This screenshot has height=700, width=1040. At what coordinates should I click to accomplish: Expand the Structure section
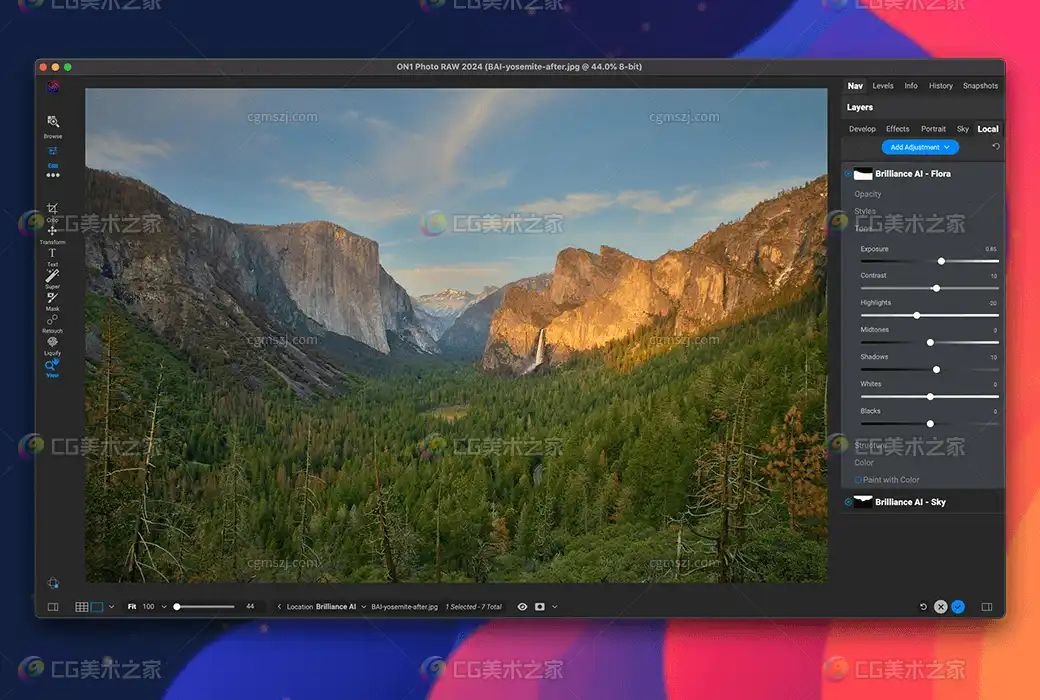click(x=870, y=446)
